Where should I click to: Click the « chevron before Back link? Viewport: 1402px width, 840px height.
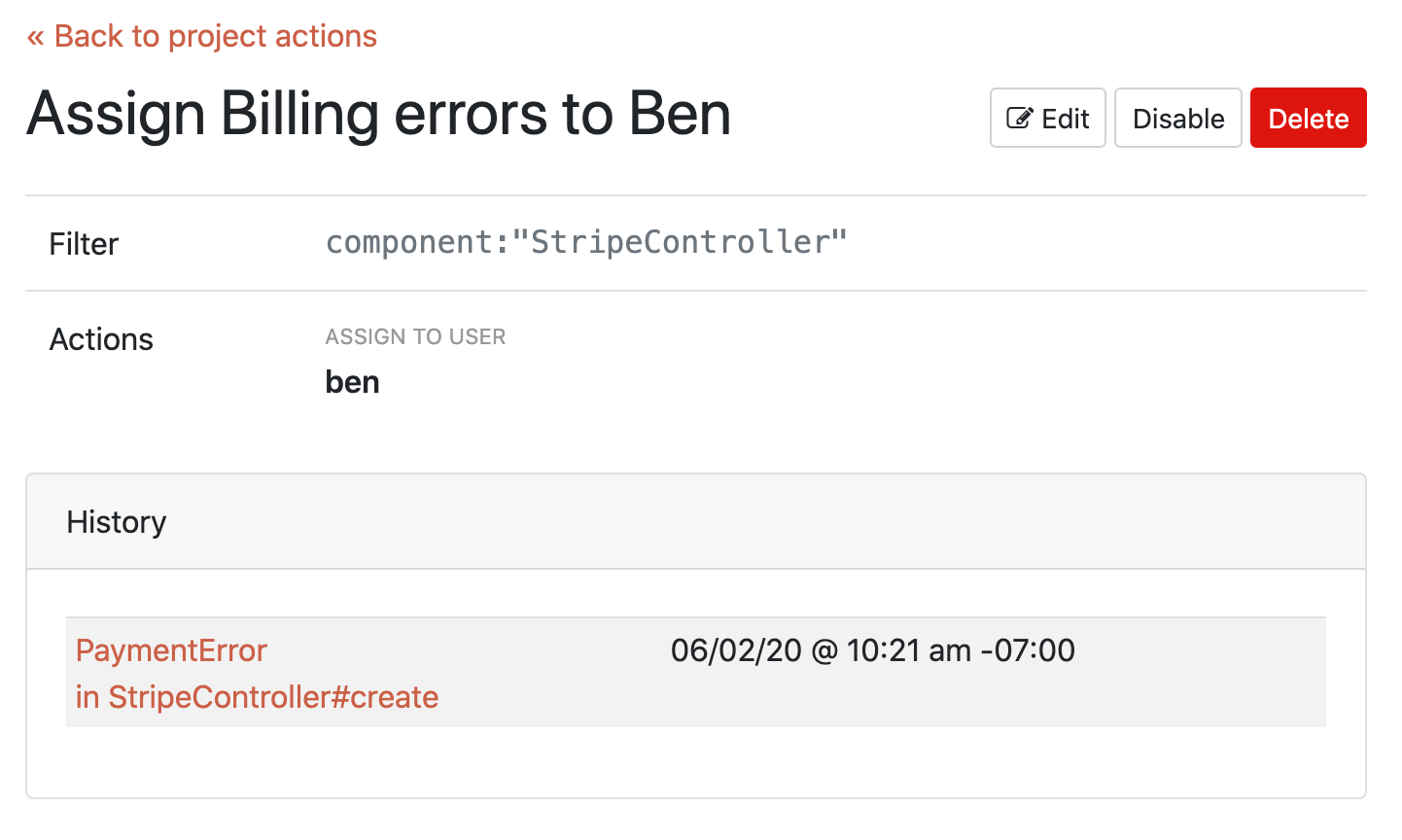click(36, 37)
